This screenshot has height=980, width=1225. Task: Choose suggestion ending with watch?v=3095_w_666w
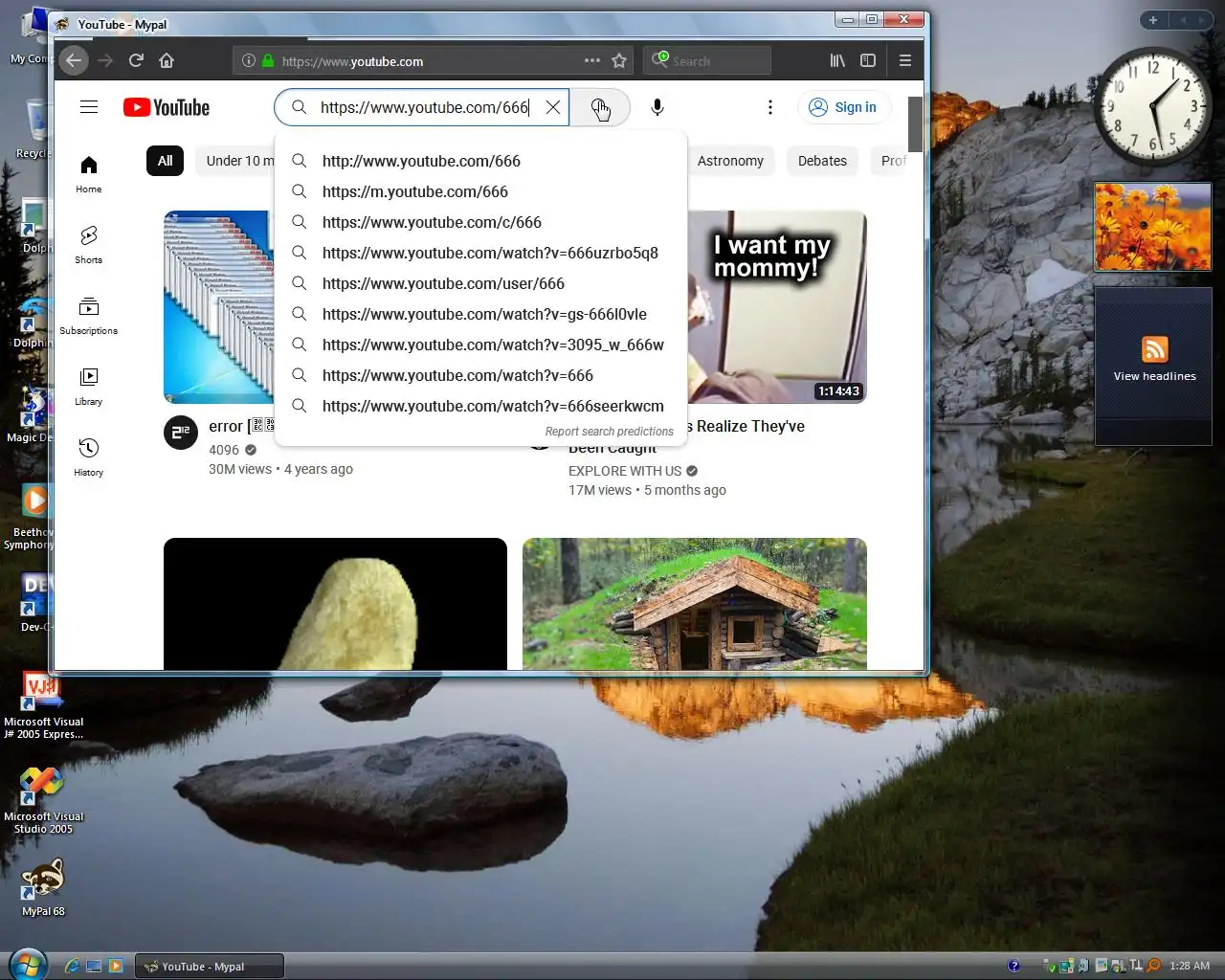point(480,345)
